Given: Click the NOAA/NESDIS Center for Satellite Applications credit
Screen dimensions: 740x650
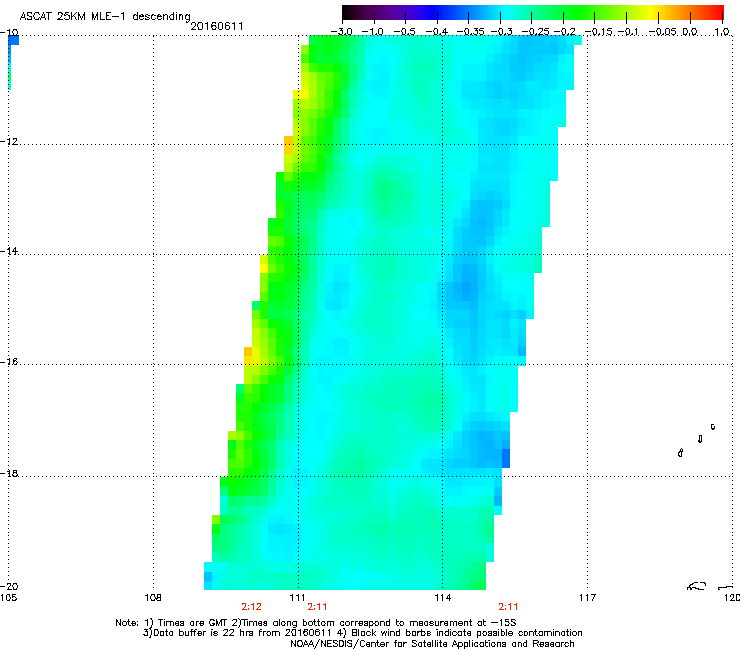Looking at the screenshot, I should click(432, 644).
